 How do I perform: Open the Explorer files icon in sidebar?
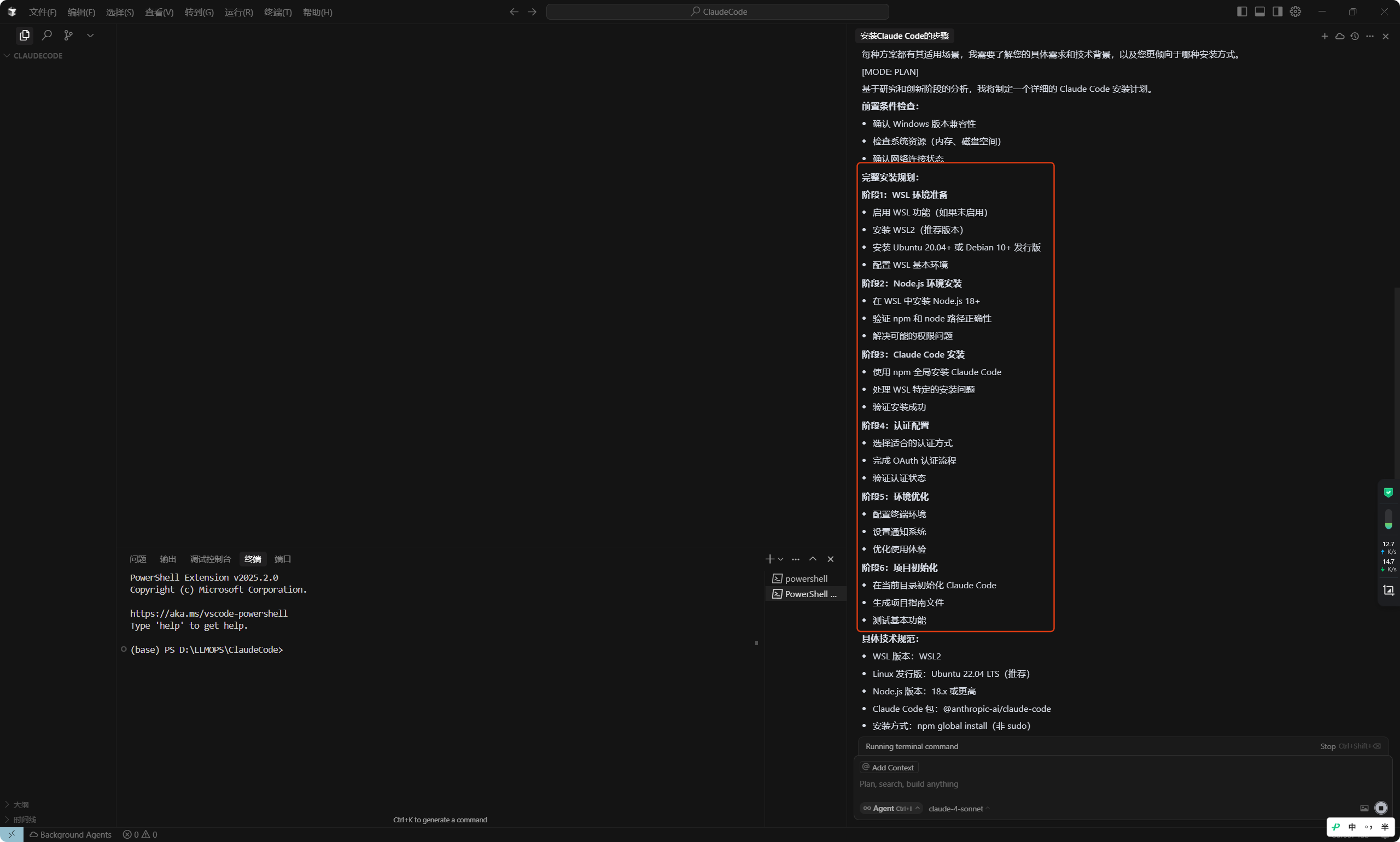25,35
